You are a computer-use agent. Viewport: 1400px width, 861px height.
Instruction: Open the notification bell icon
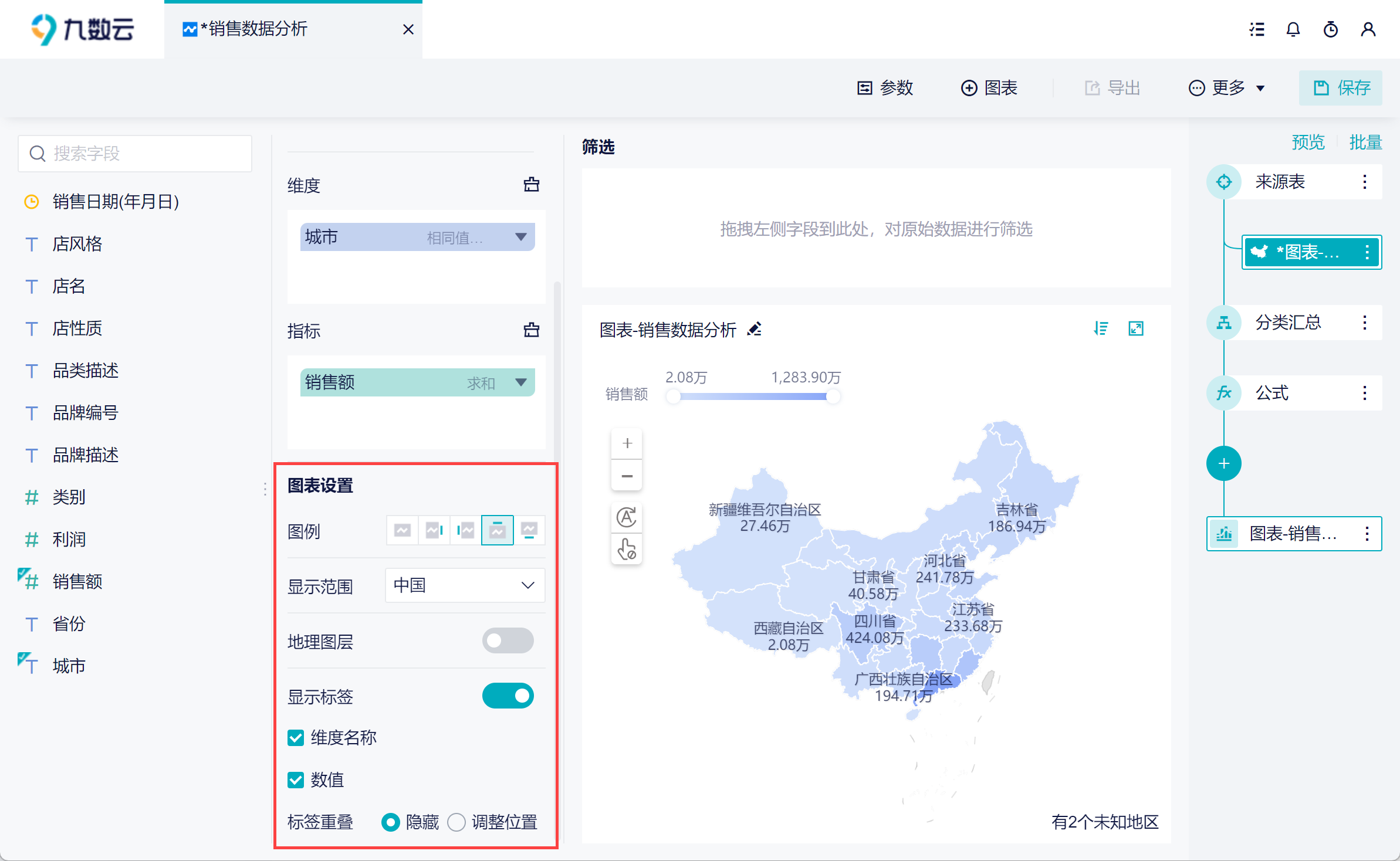[x=1293, y=29]
